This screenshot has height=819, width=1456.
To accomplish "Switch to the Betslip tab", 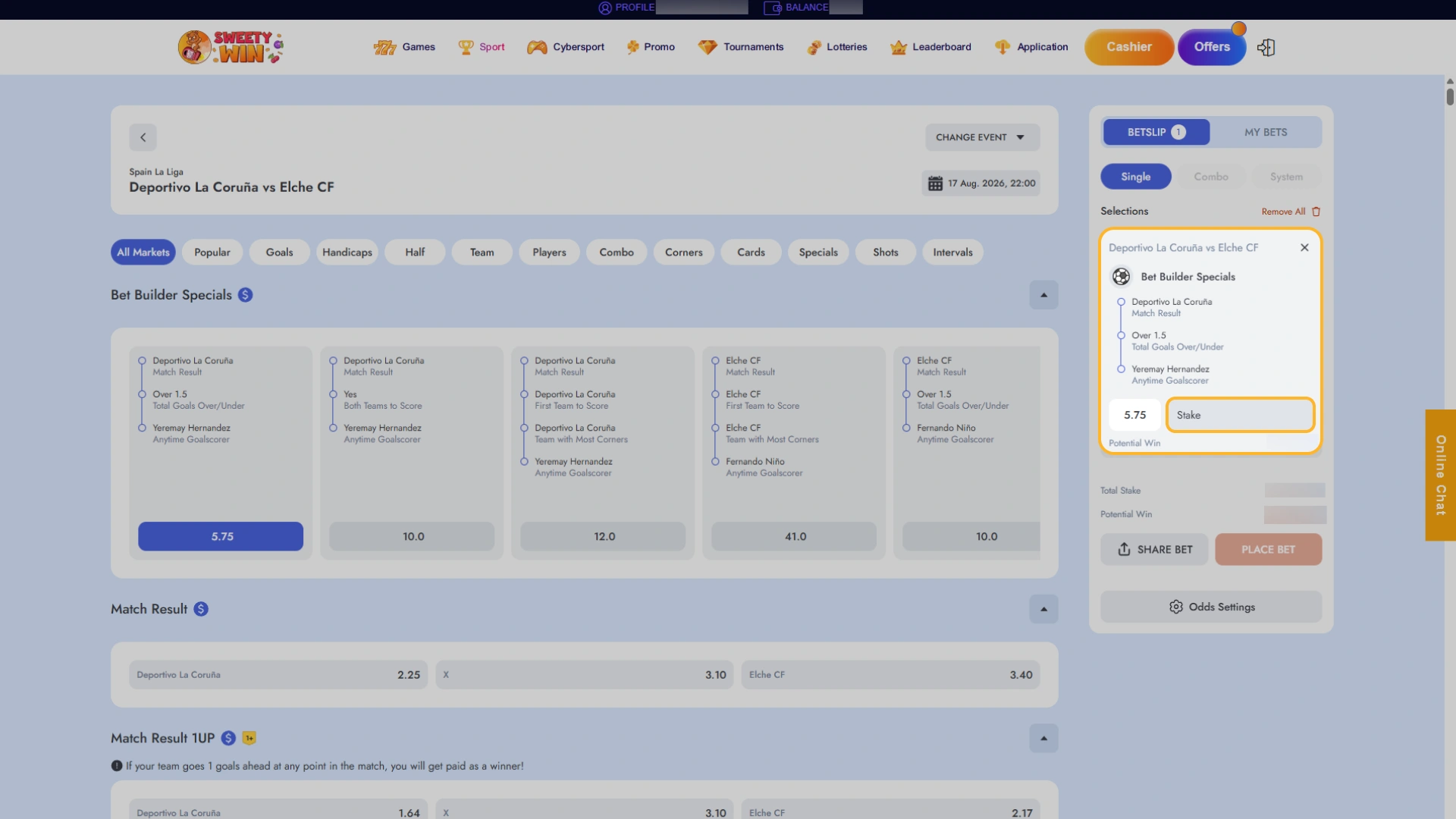I will click(x=1156, y=132).
